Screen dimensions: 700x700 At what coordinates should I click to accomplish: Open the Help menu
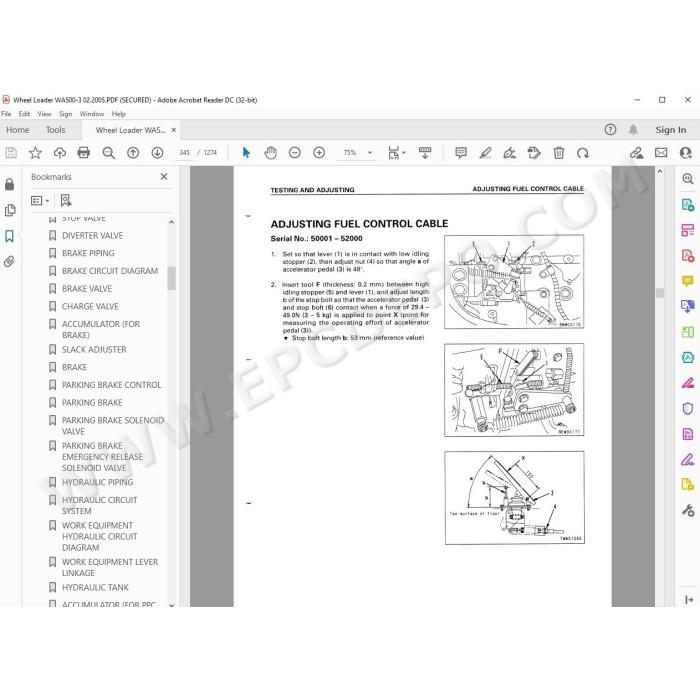[118, 114]
